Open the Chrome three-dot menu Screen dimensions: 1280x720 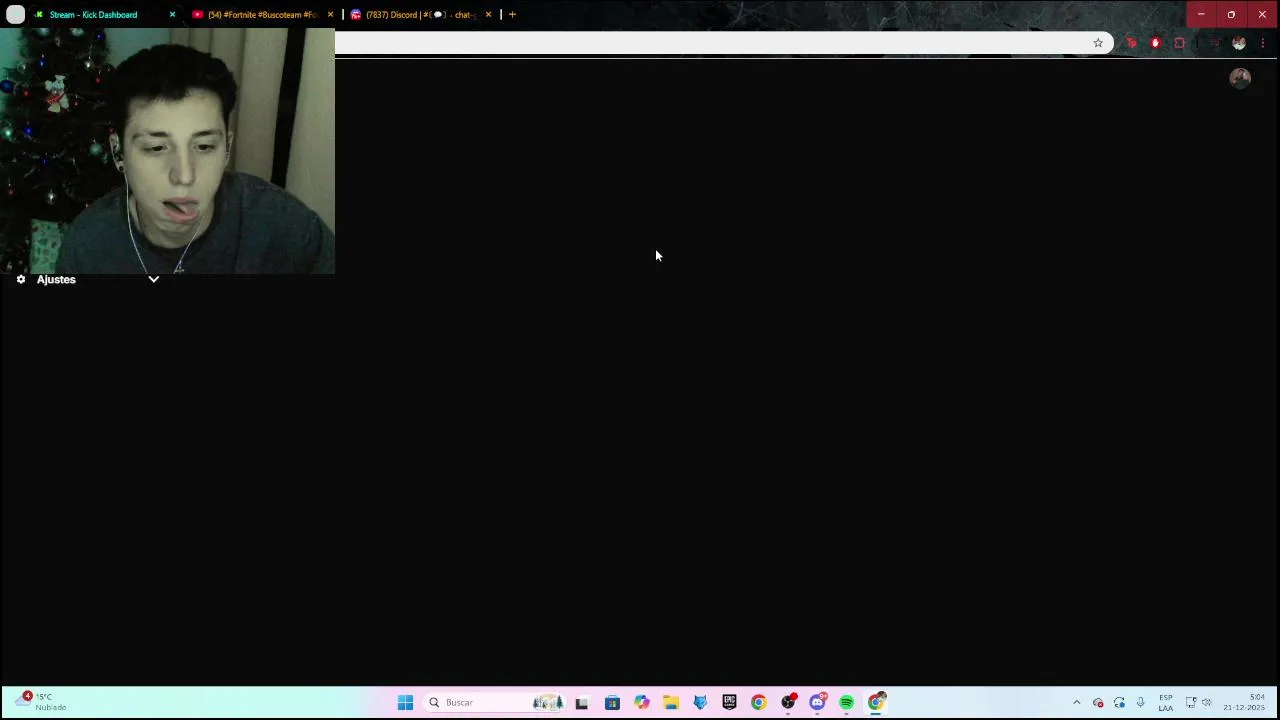point(1263,43)
